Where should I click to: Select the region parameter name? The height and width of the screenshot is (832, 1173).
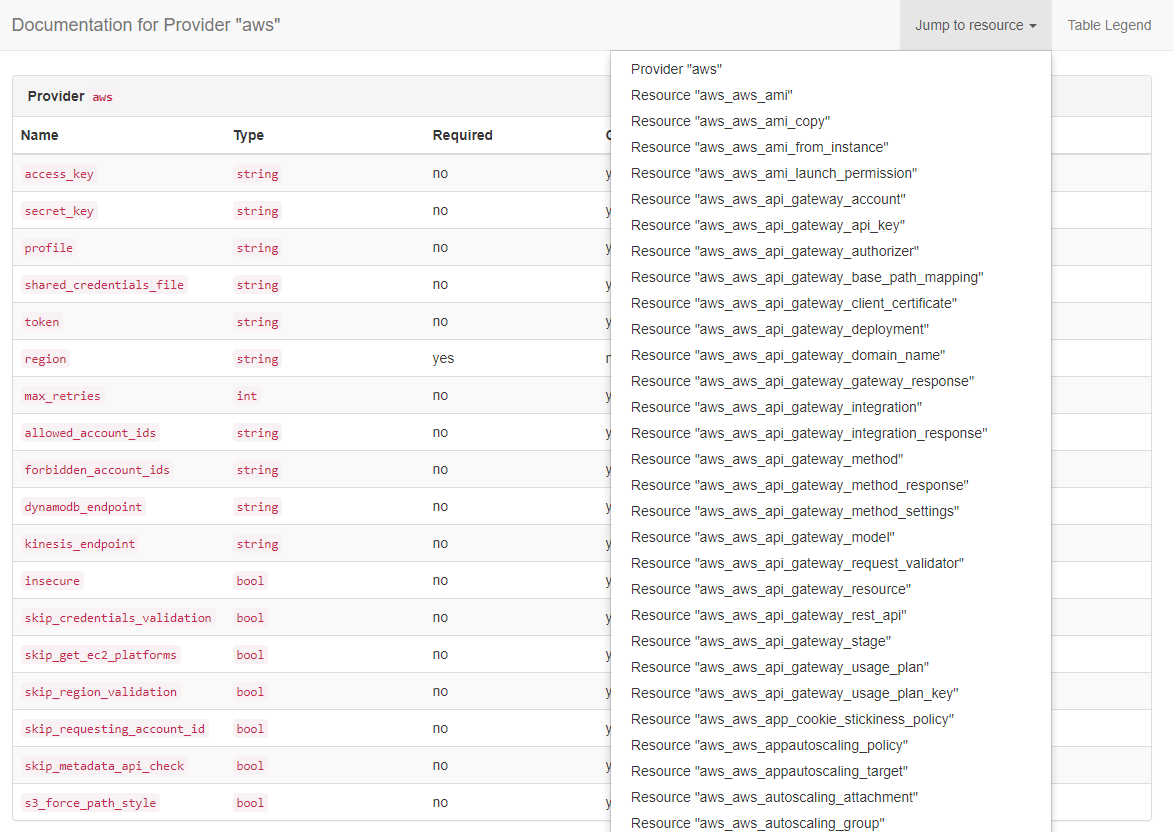45,359
